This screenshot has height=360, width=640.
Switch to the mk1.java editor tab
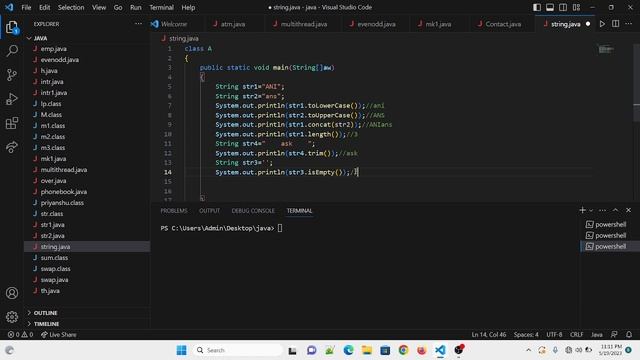click(438, 24)
